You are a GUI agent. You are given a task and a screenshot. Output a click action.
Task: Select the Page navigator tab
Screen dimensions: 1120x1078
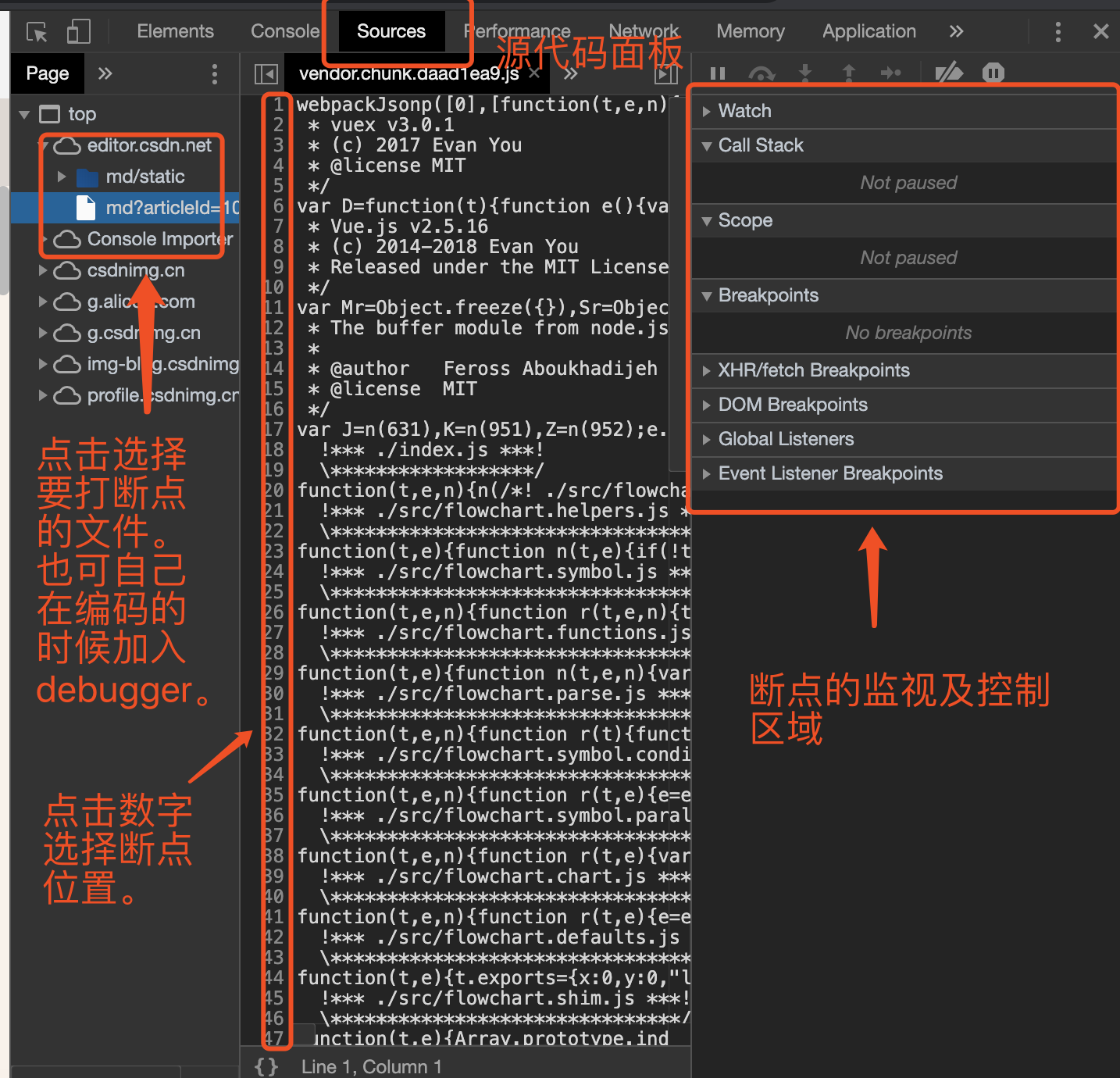click(48, 73)
